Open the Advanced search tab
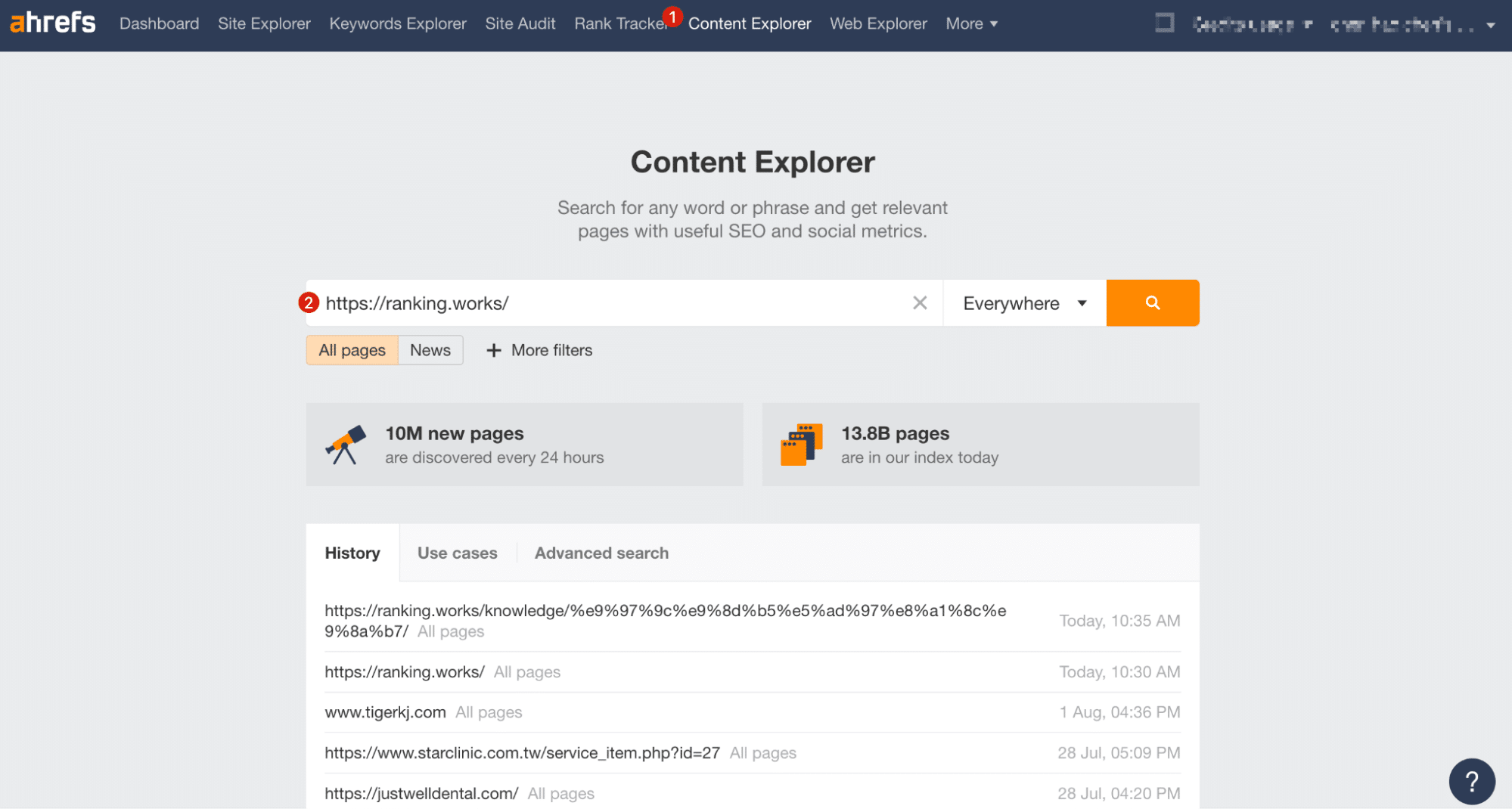 pos(601,553)
